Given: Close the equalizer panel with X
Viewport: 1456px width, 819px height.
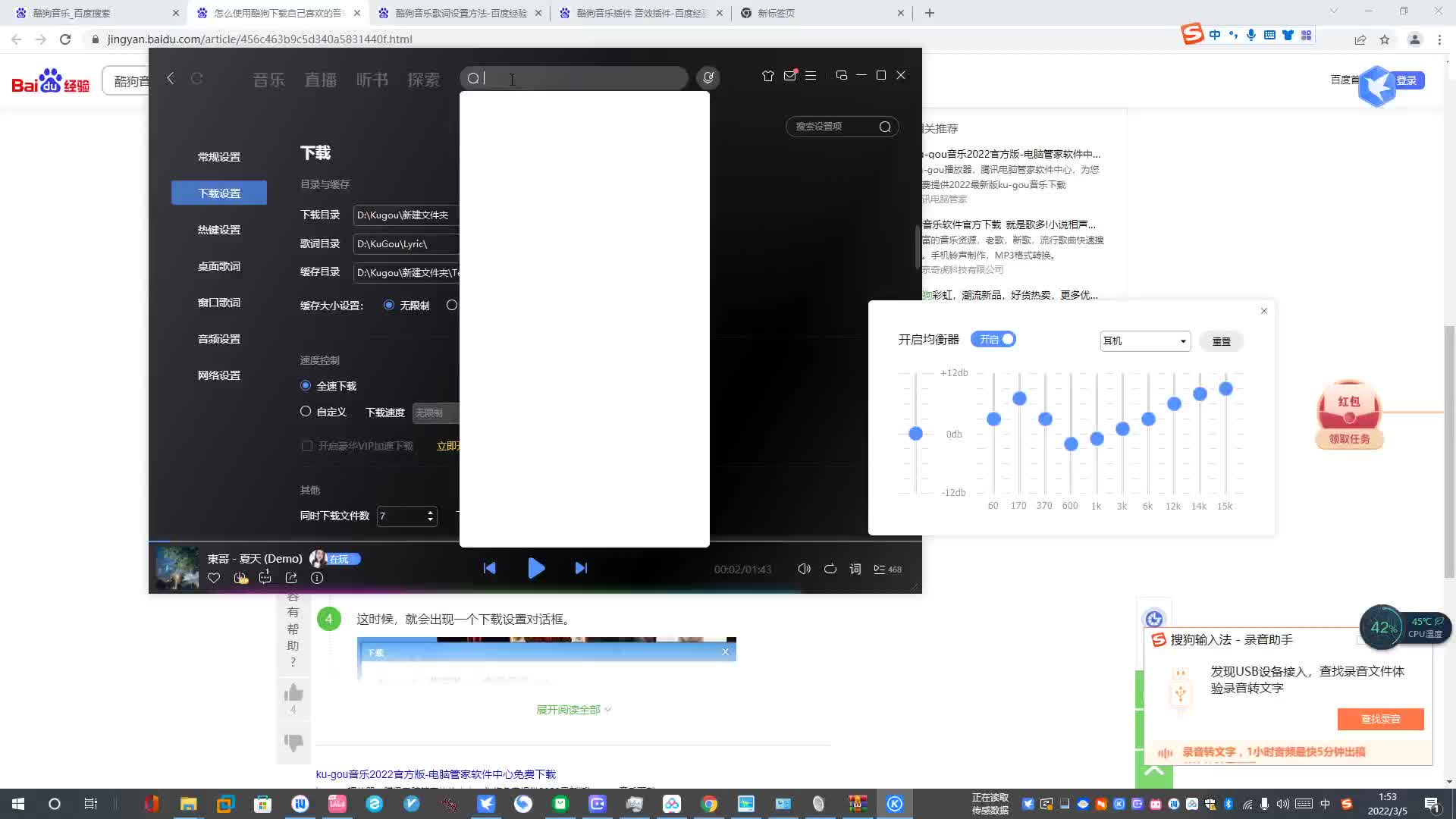Looking at the screenshot, I should (x=1263, y=311).
